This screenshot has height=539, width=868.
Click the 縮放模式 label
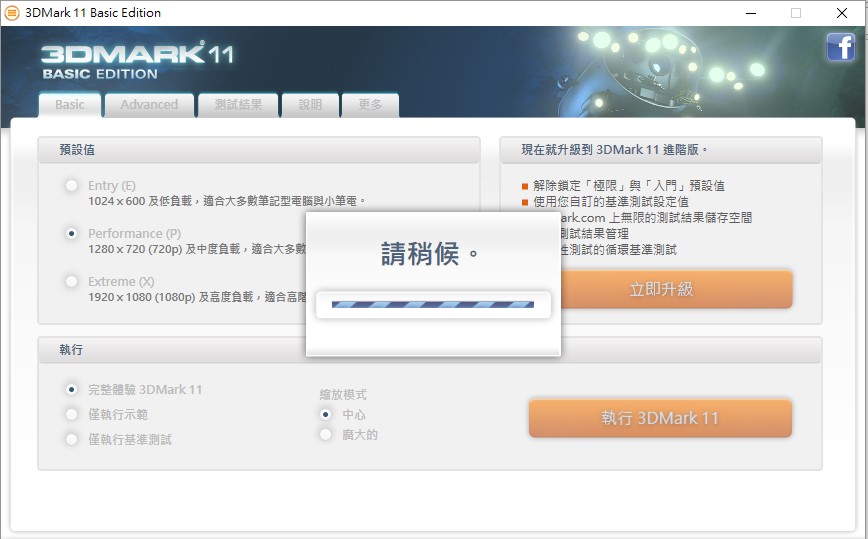pos(343,395)
